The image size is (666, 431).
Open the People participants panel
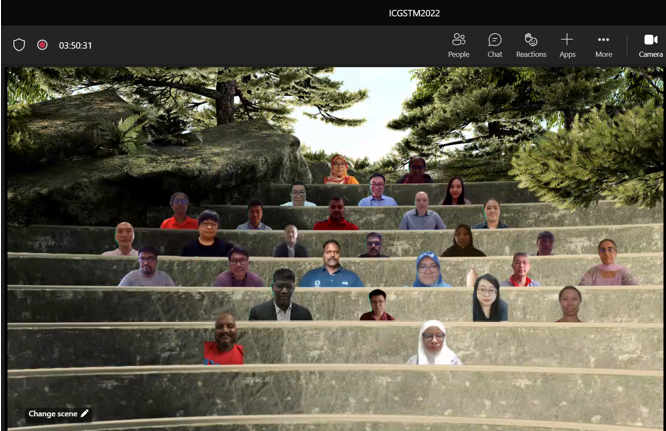pyautogui.click(x=458, y=45)
